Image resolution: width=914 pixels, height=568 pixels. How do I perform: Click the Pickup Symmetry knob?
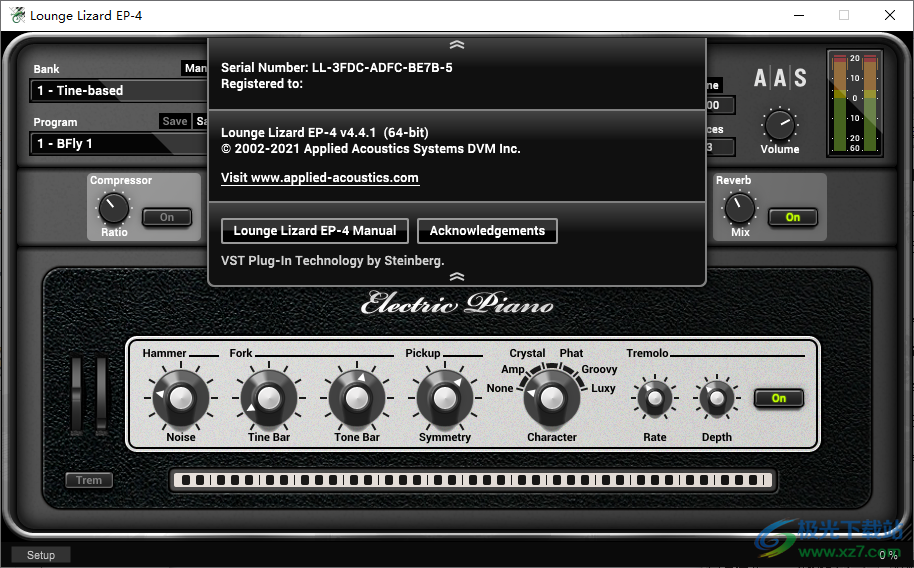point(444,398)
